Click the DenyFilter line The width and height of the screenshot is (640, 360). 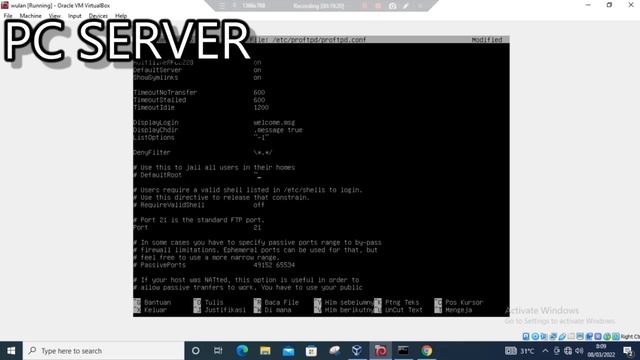click(202, 153)
